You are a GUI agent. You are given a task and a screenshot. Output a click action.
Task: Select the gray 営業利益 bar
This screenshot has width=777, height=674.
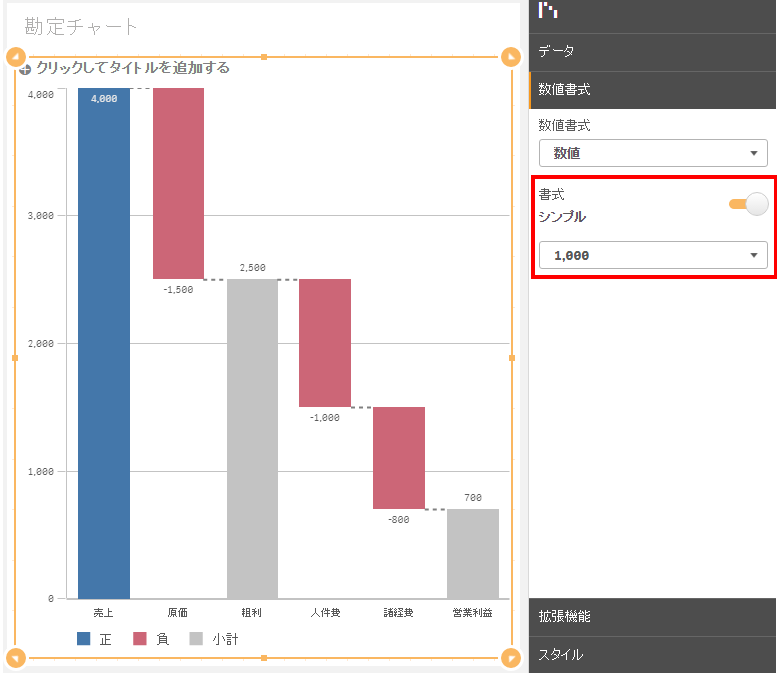point(473,554)
